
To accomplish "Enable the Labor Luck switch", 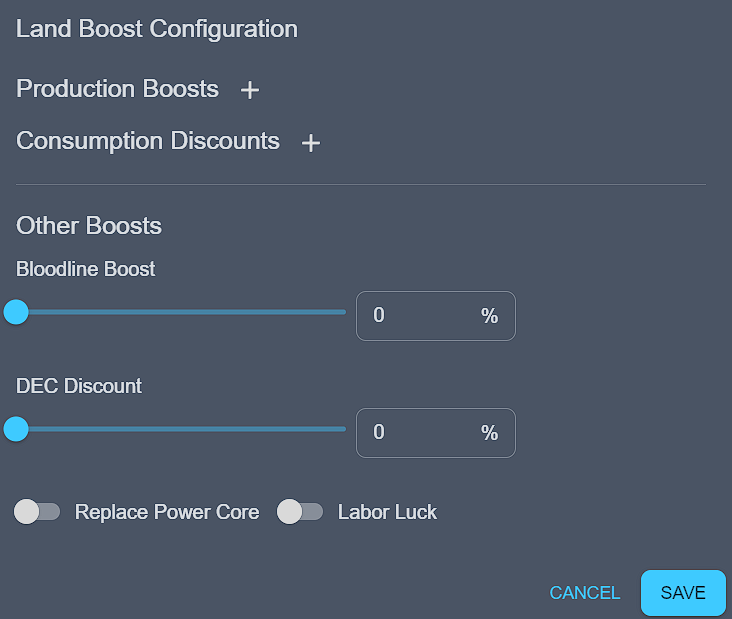I will pyautogui.click(x=300, y=512).
